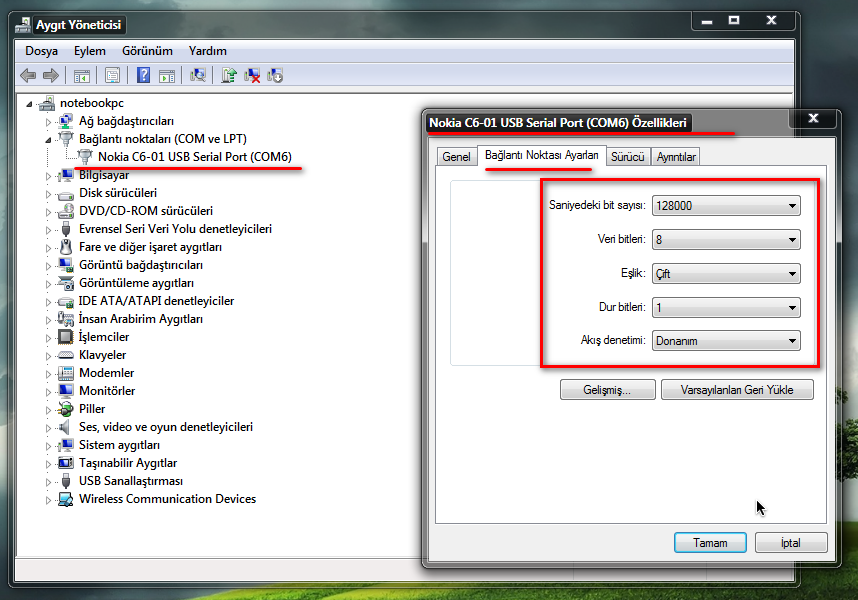
Task: Collapse Bağlantı noktaları (COM ve LPT) arrow
Action: coord(48,140)
